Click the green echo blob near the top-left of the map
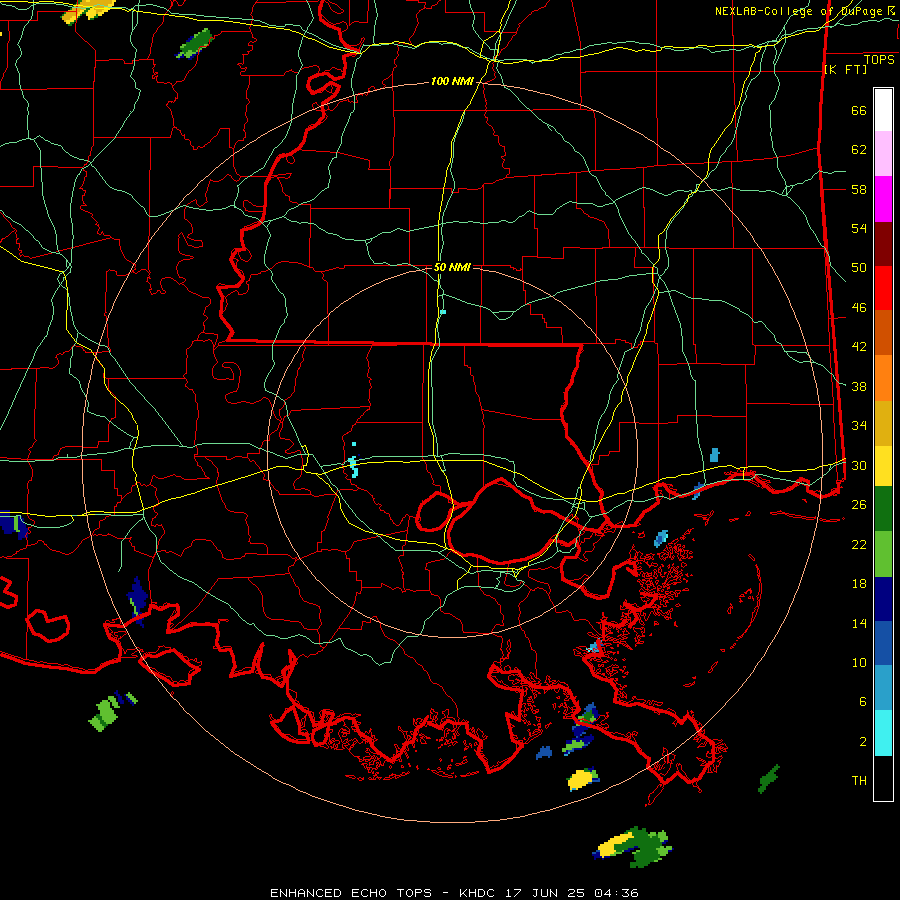The height and width of the screenshot is (900, 900). [194, 44]
